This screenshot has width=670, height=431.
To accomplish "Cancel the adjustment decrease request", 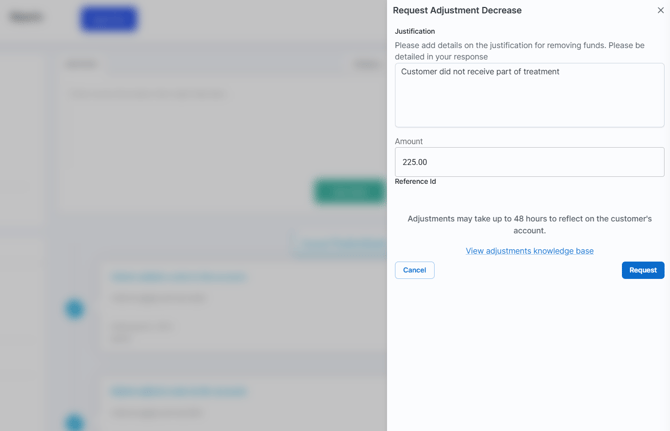I will (x=414, y=270).
